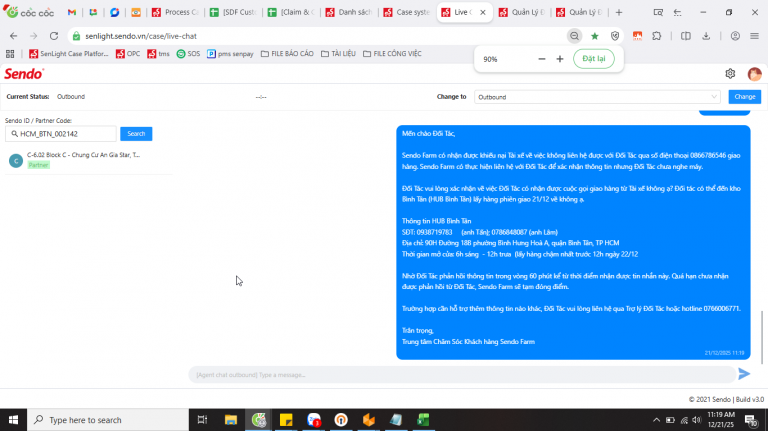Switch to the first Quản Lý Đ tab
This screenshot has width=768, height=431.
(x=522, y=12)
